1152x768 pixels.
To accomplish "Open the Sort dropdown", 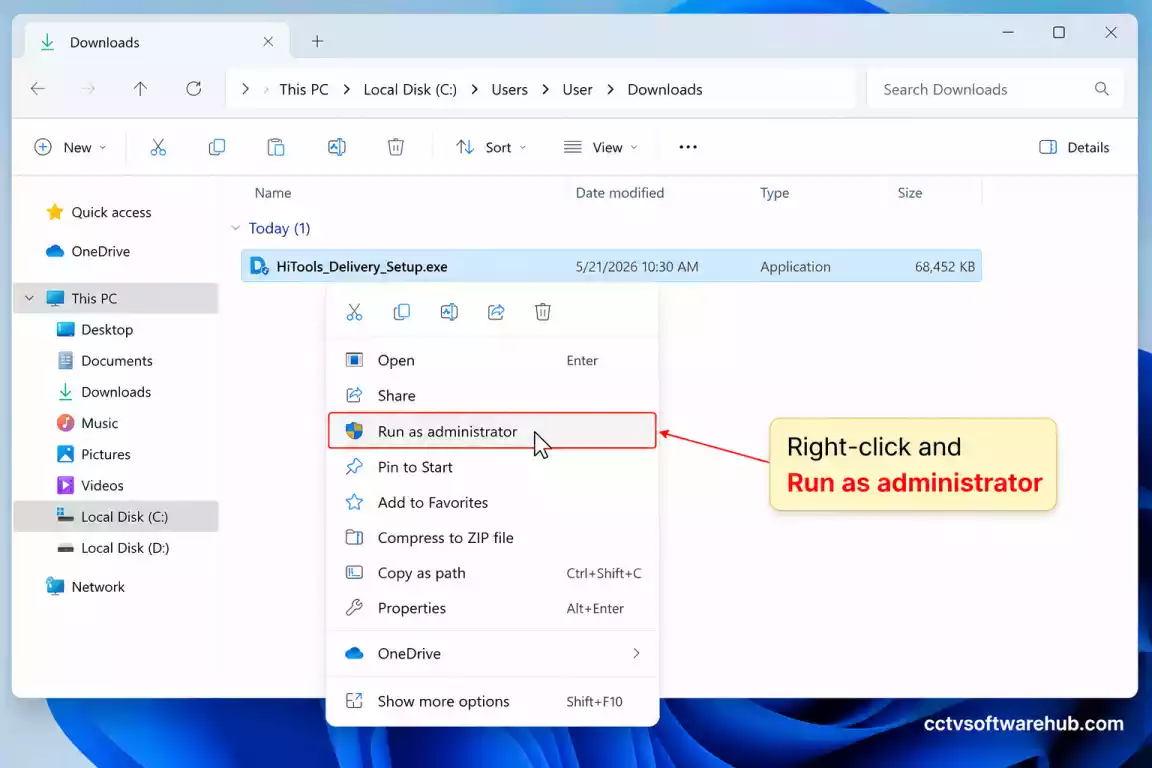I will coord(491,148).
